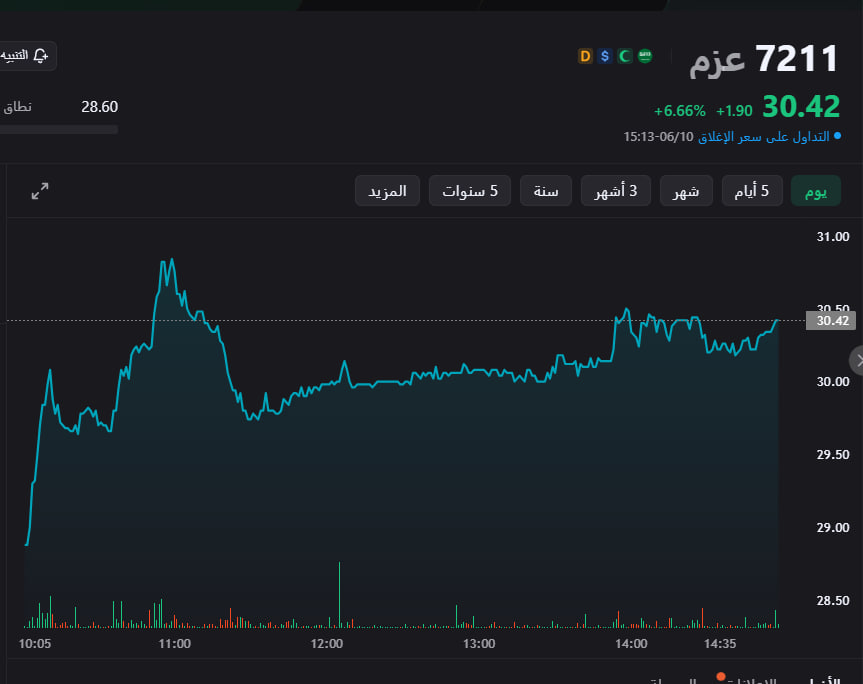The height and width of the screenshot is (684, 863).
Task: Click the alert bell button (التنبيه)
Action: [26, 56]
